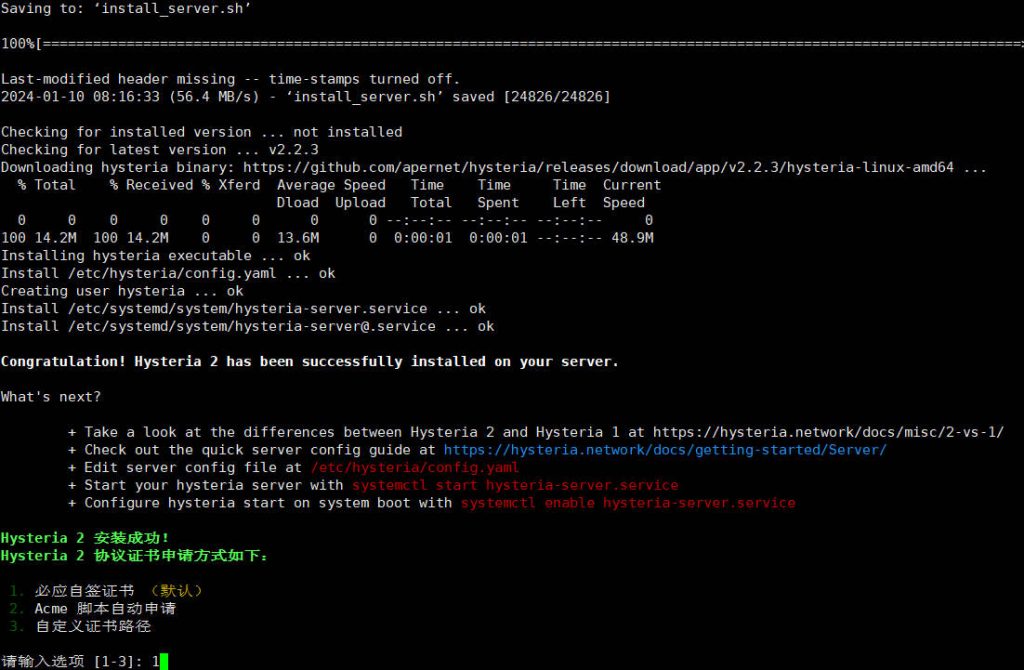Click the 'Hysteria 2 协议证书申请方式如下' heading
This screenshot has height=670, width=1024.
(135, 556)
